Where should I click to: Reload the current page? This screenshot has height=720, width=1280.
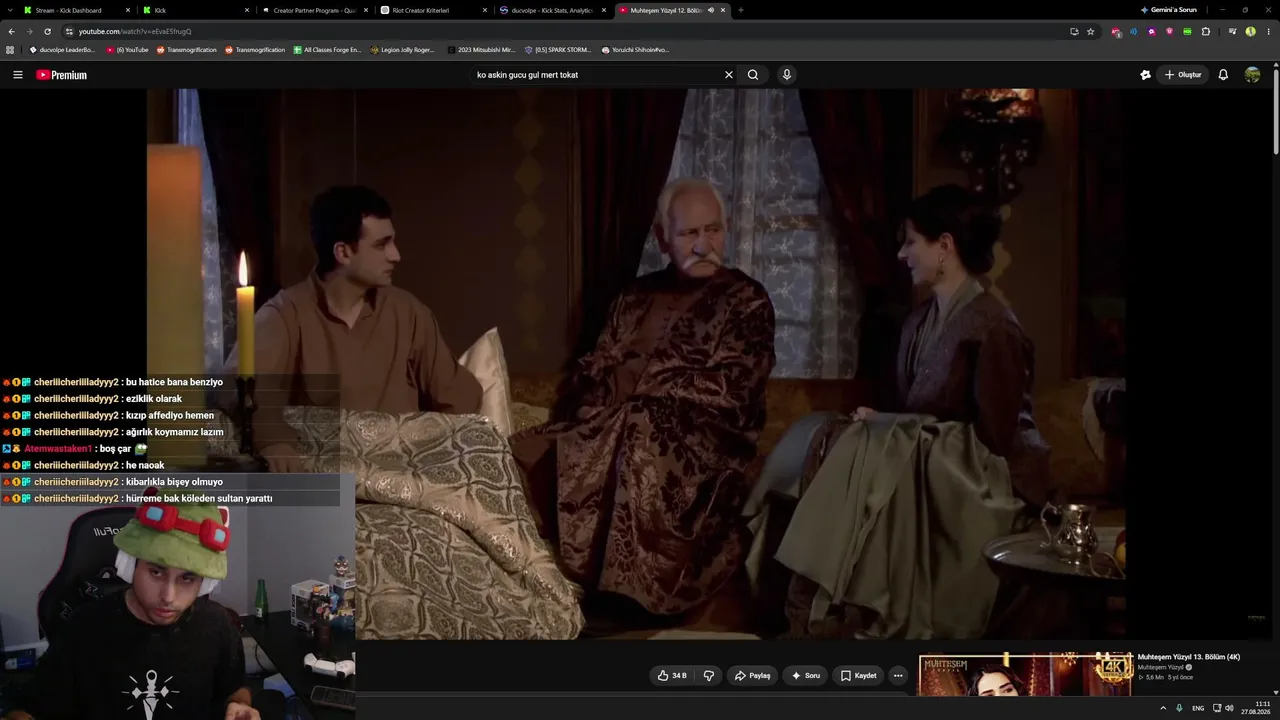[x=47, y=31]
